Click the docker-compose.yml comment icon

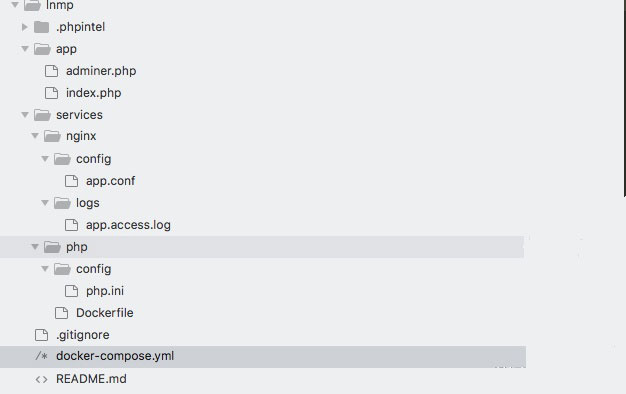point(42,356)
